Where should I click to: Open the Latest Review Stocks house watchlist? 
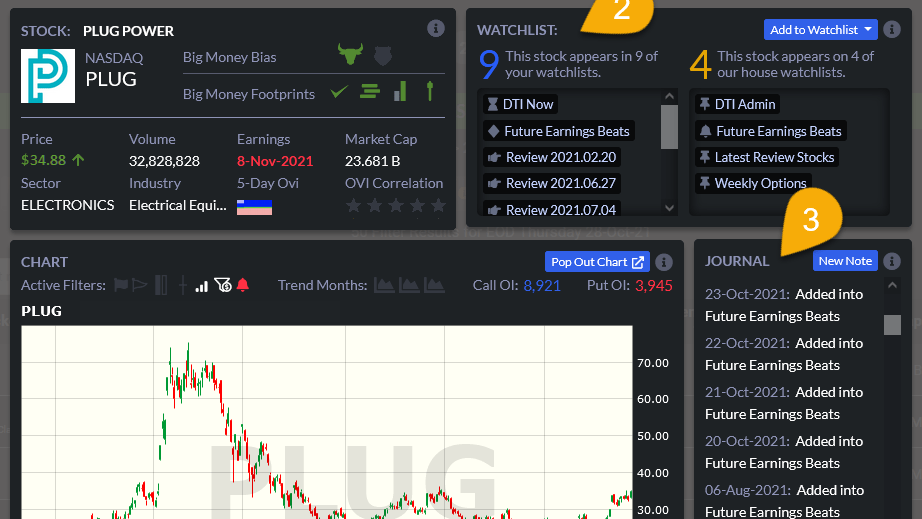click(x=767, y=157)
